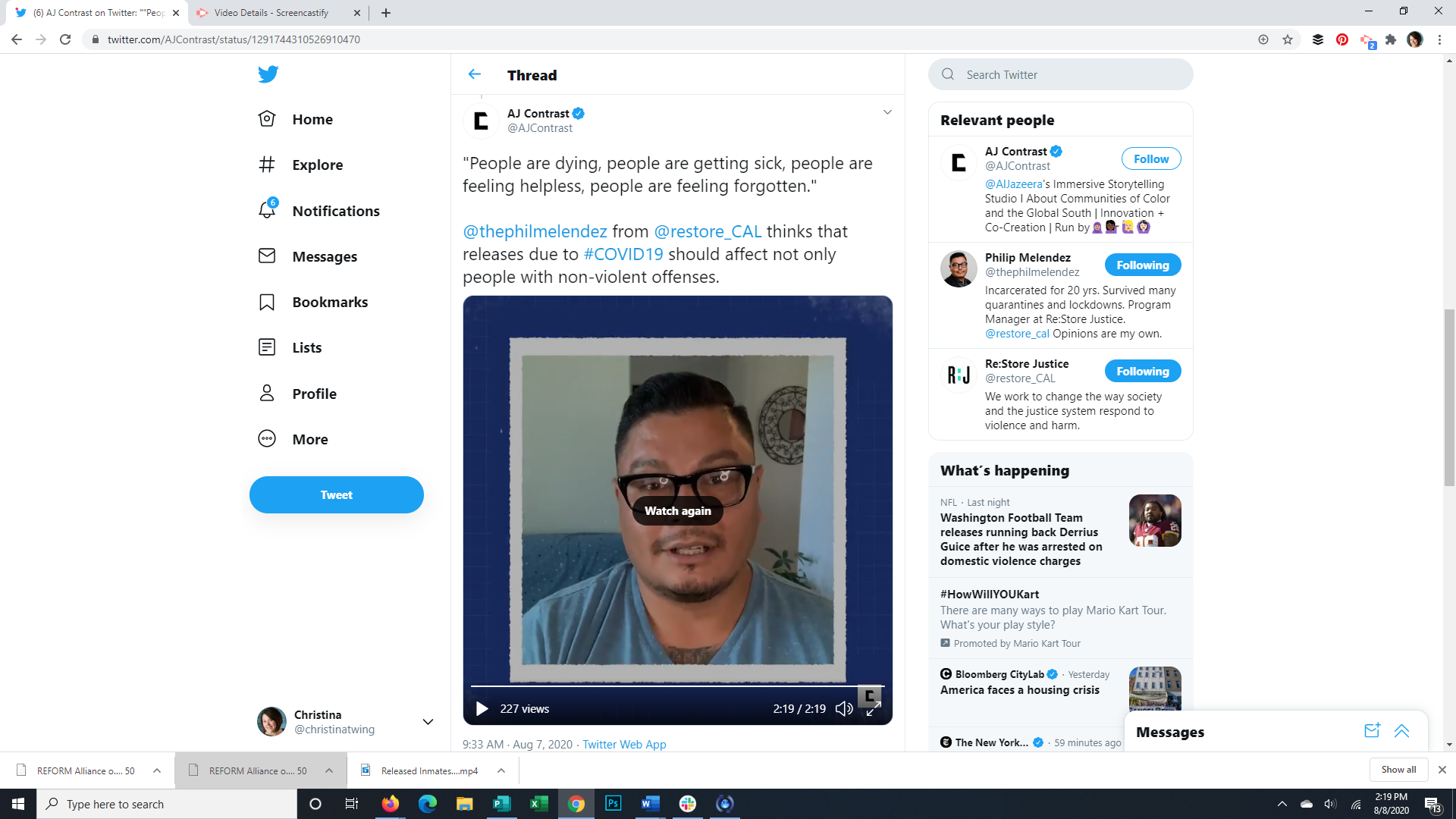Click in the Search Twitter field

[1069, 74]
